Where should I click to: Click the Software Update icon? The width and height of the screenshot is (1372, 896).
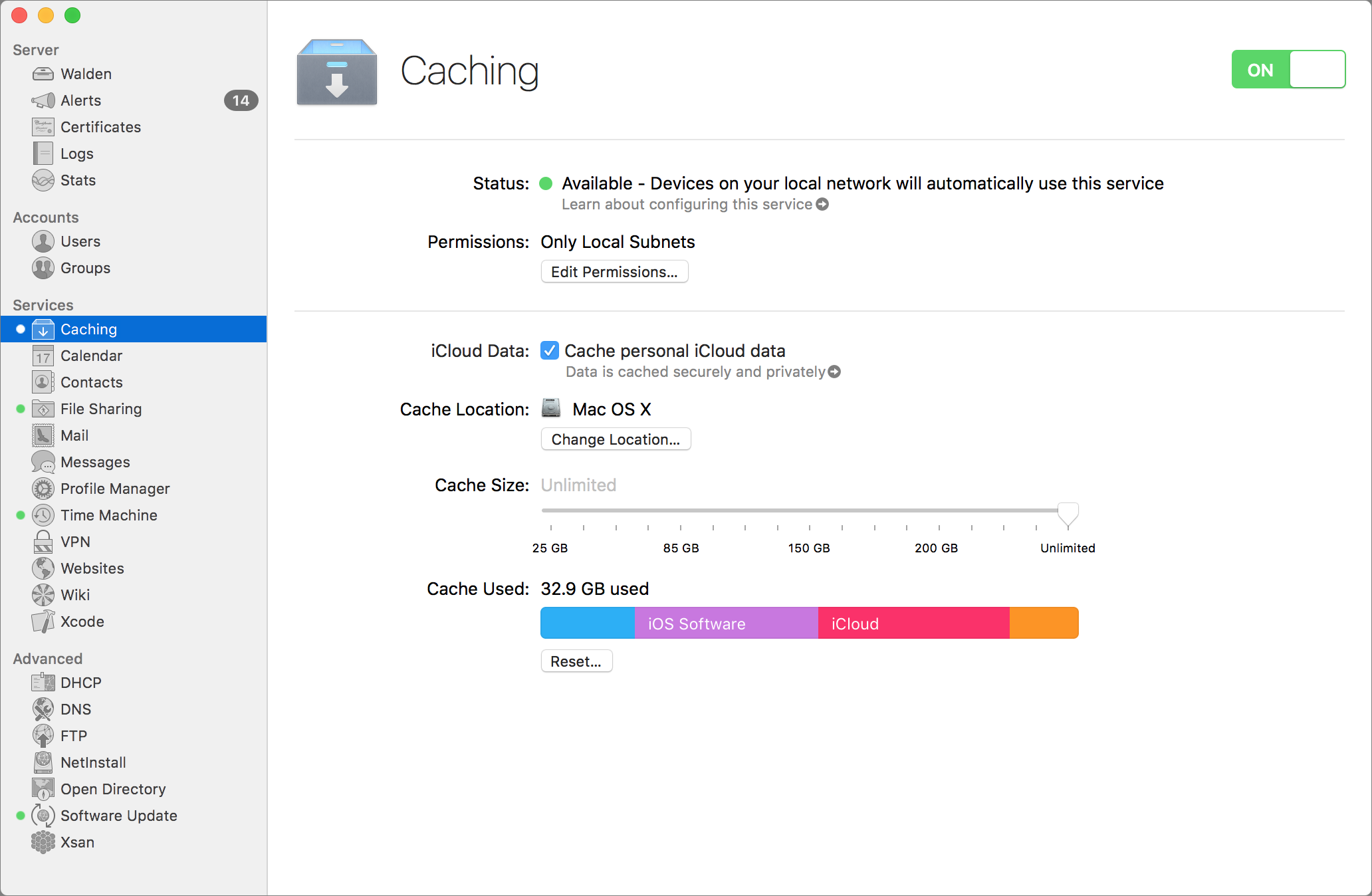coord(43,816)
